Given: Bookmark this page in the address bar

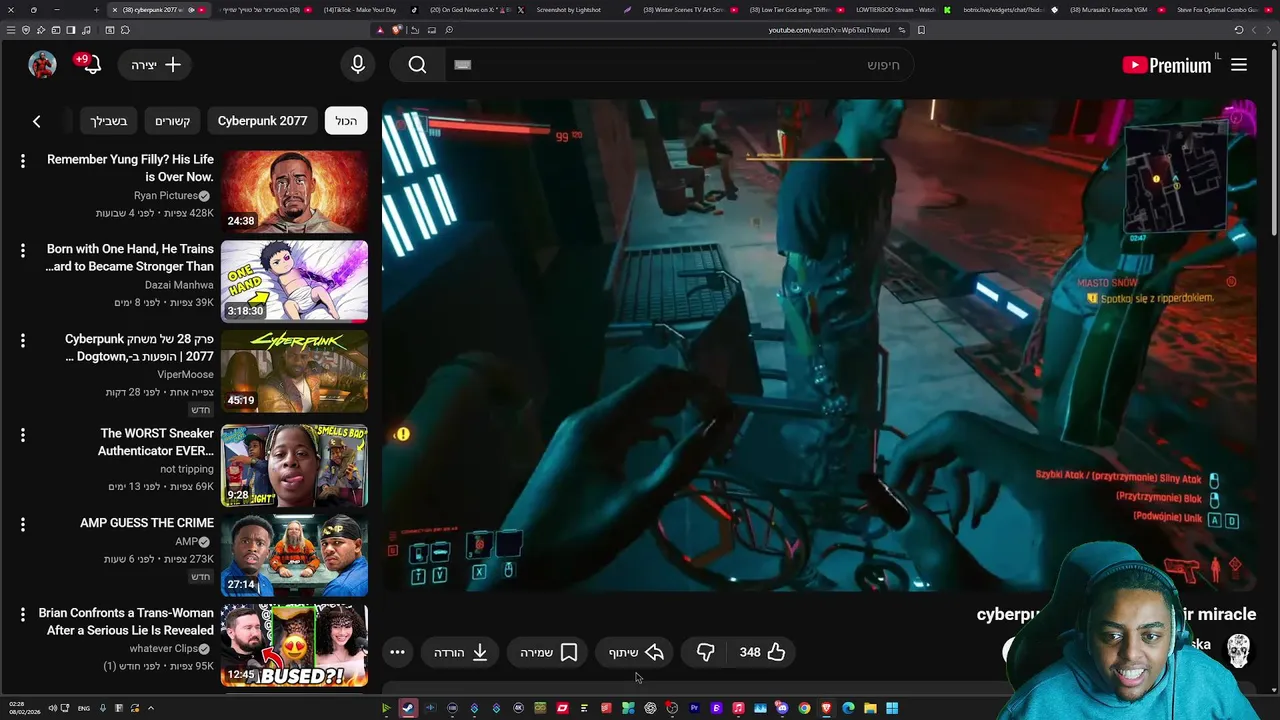Looking at the screenshot, I should pyautogui.click(x=921, y=30).
